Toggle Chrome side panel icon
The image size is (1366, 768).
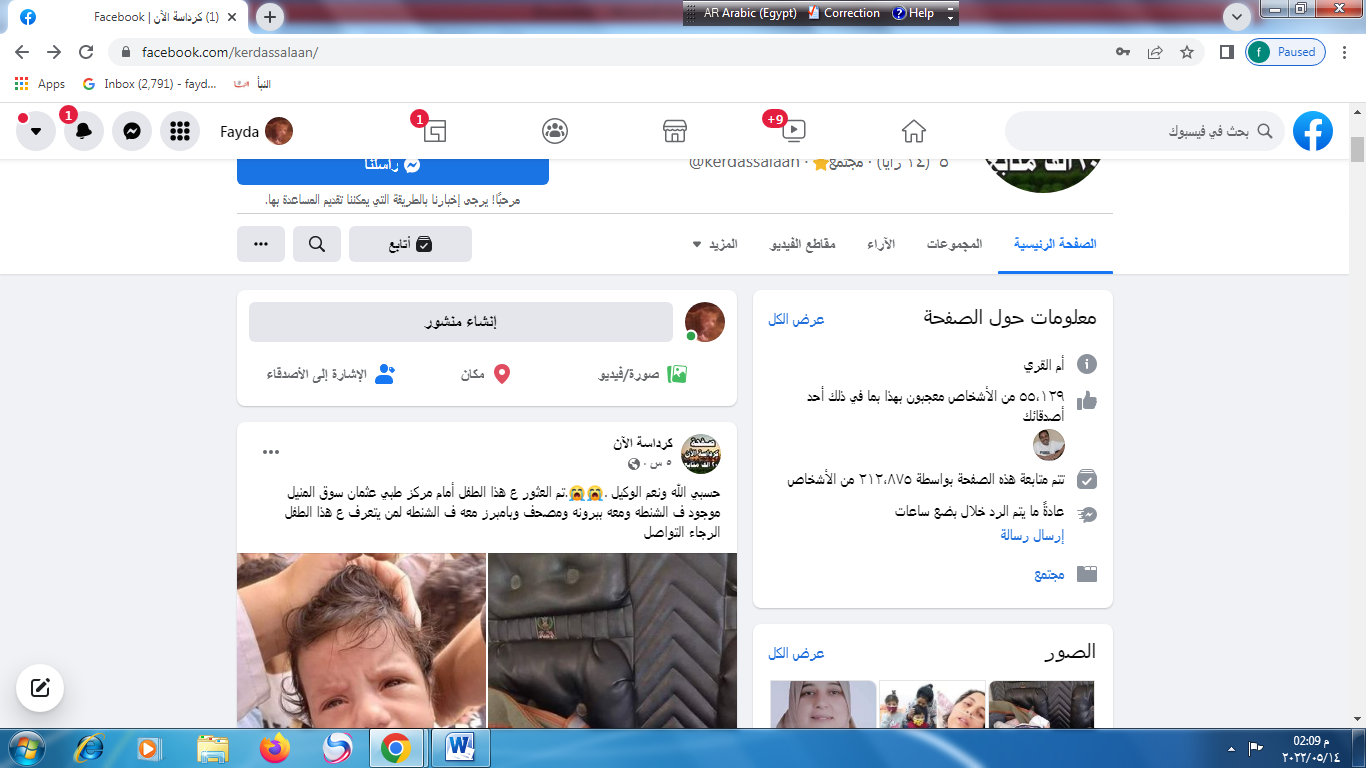pyautogui.click(x=1227, y=52)
